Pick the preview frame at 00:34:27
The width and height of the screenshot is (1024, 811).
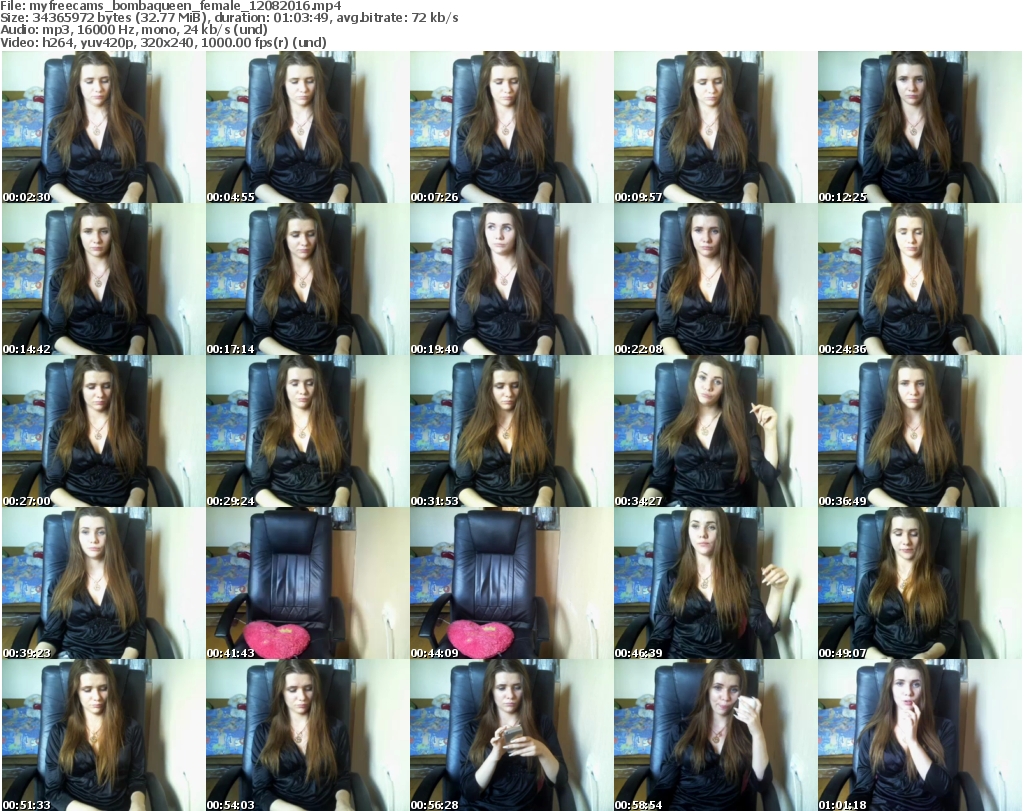pyautogui.click(x=715, y=431)
